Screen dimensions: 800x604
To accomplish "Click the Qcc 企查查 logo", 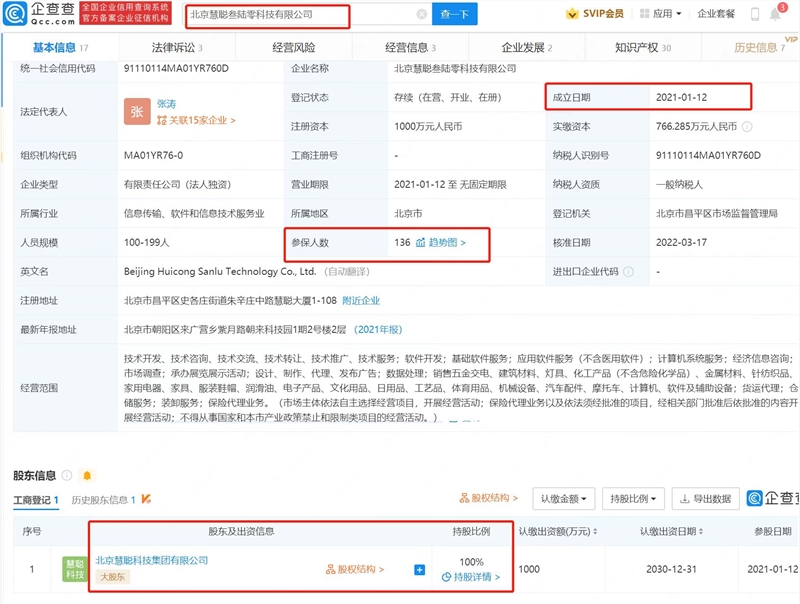I will point(36,15).
